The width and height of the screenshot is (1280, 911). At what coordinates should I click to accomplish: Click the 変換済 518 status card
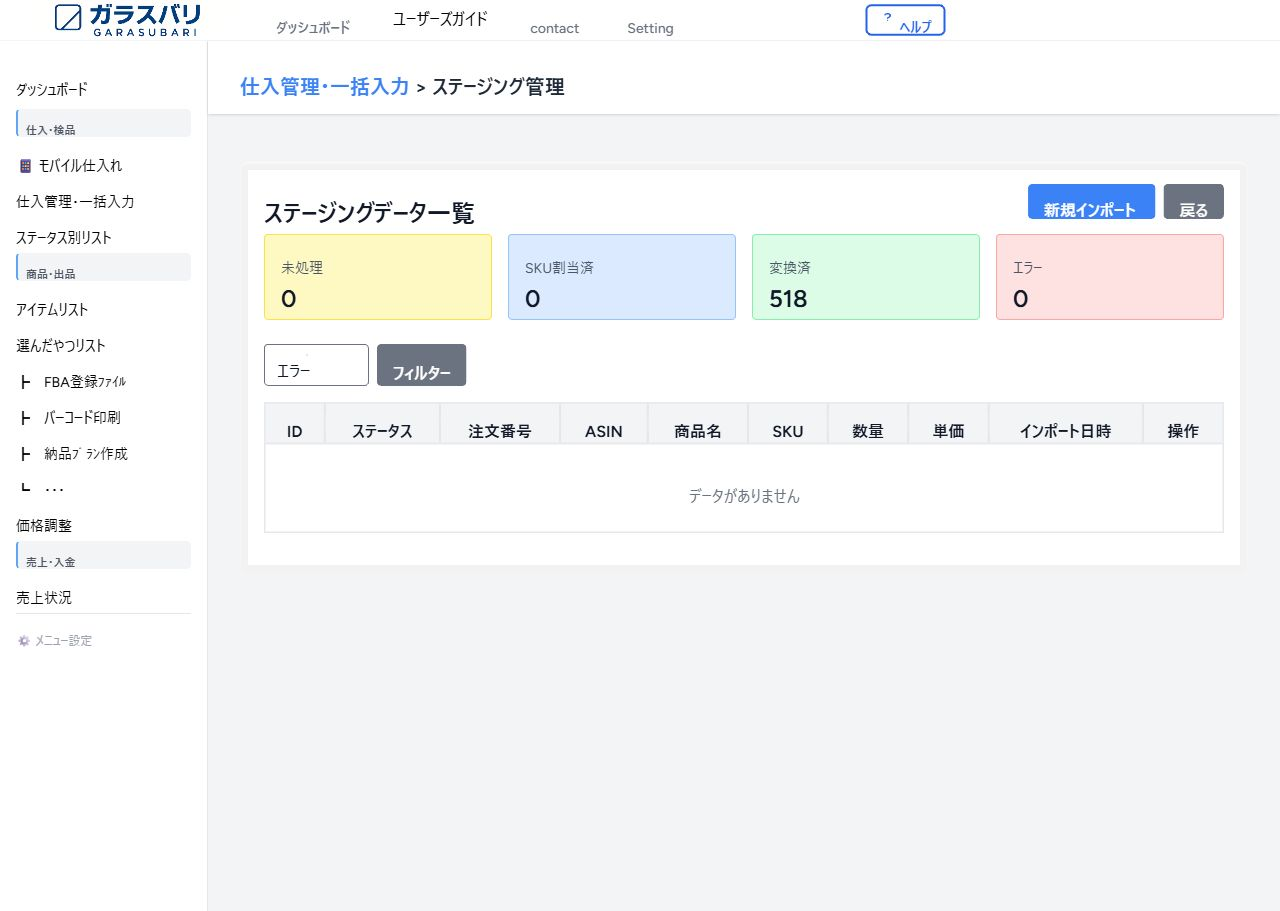tap(866, 277)
